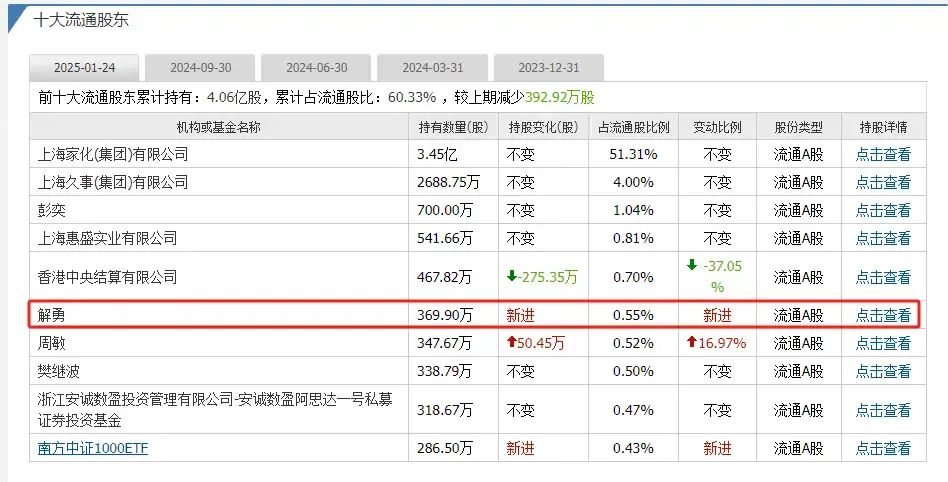Click the 0.47% ratio cell
This screenshot has height=482, width=948.
634,410
